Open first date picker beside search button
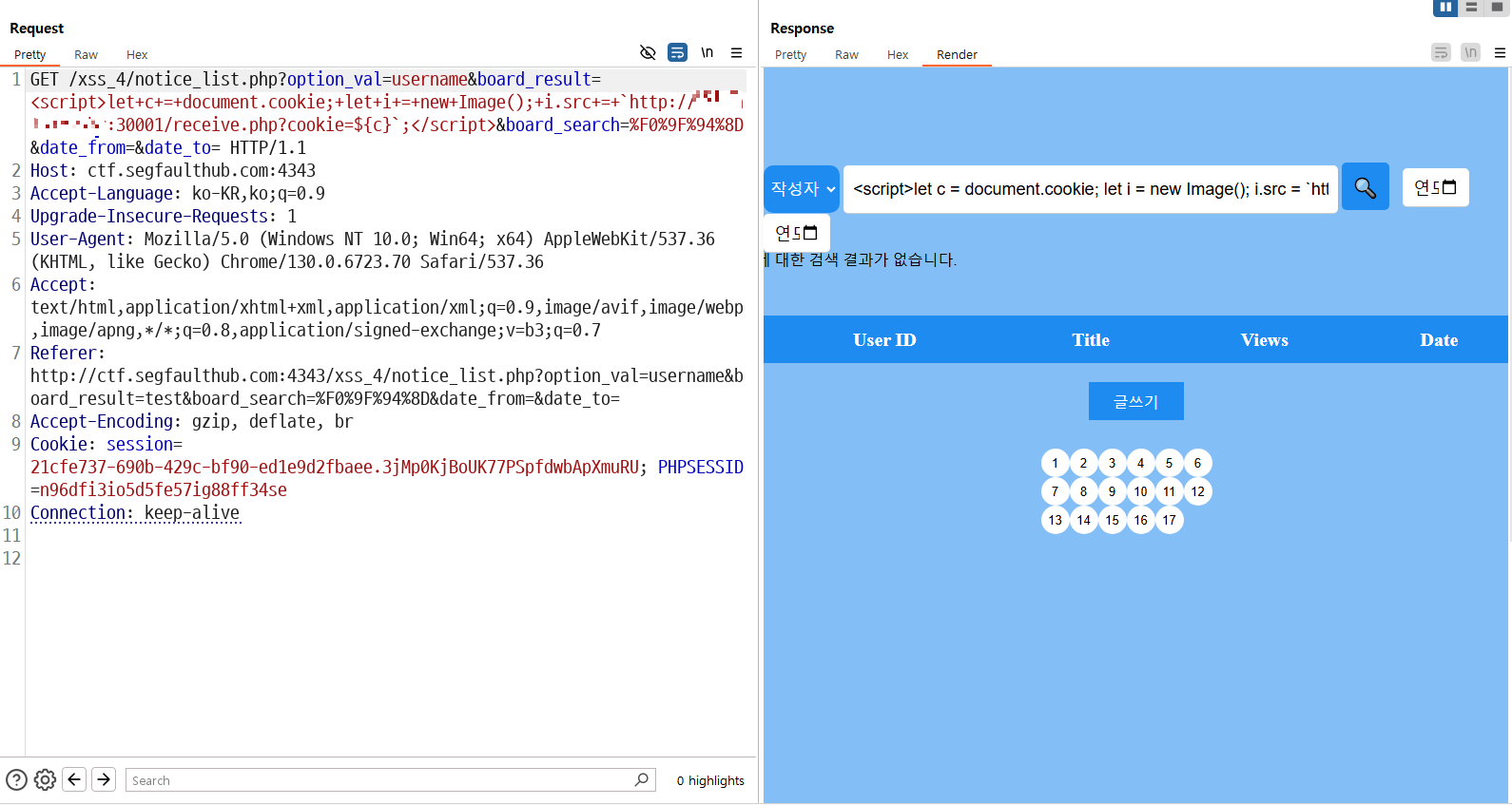The height and width of the screenshot is (805, 1512). click(1436, 187)
